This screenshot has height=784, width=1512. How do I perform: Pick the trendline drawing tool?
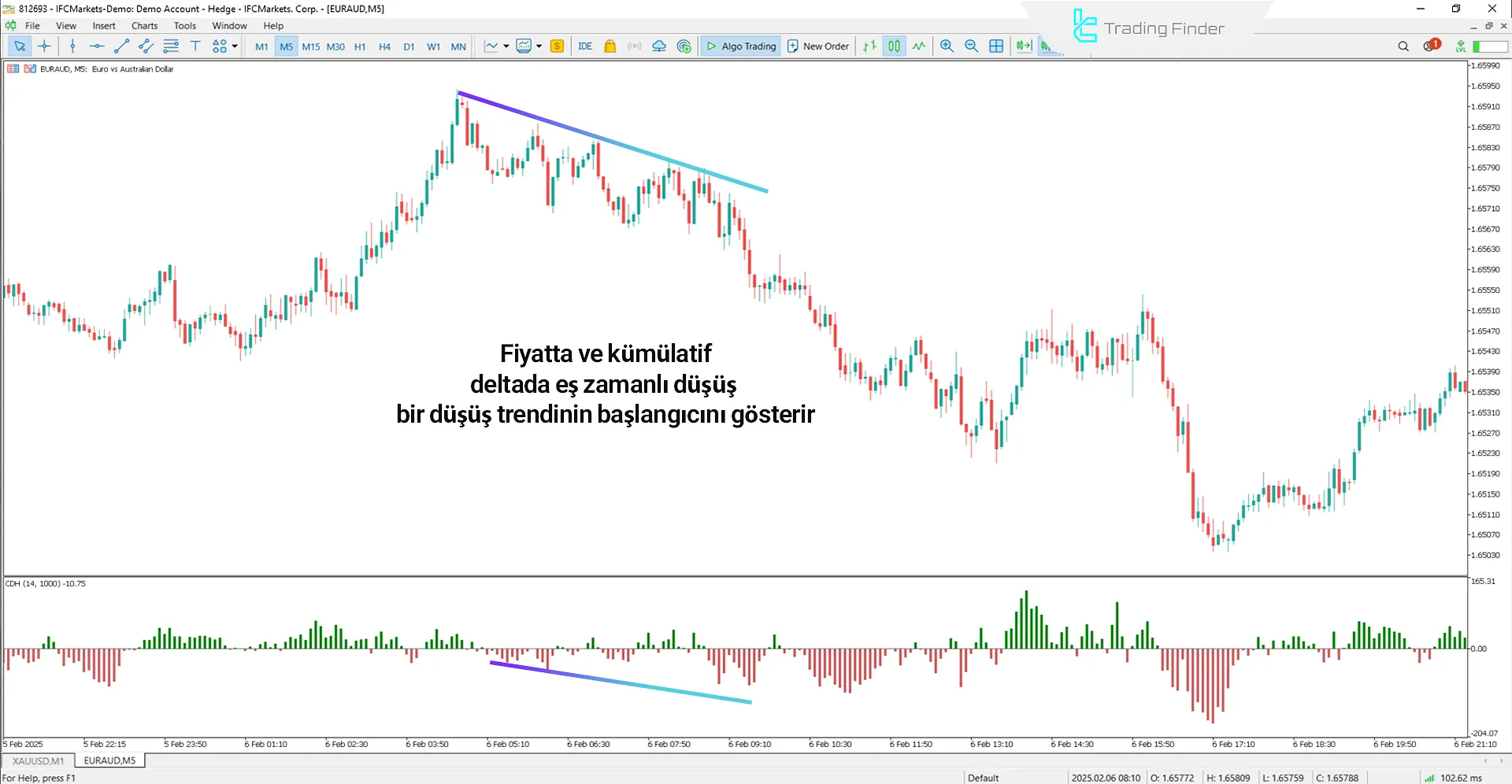click(x=121, y=46)
